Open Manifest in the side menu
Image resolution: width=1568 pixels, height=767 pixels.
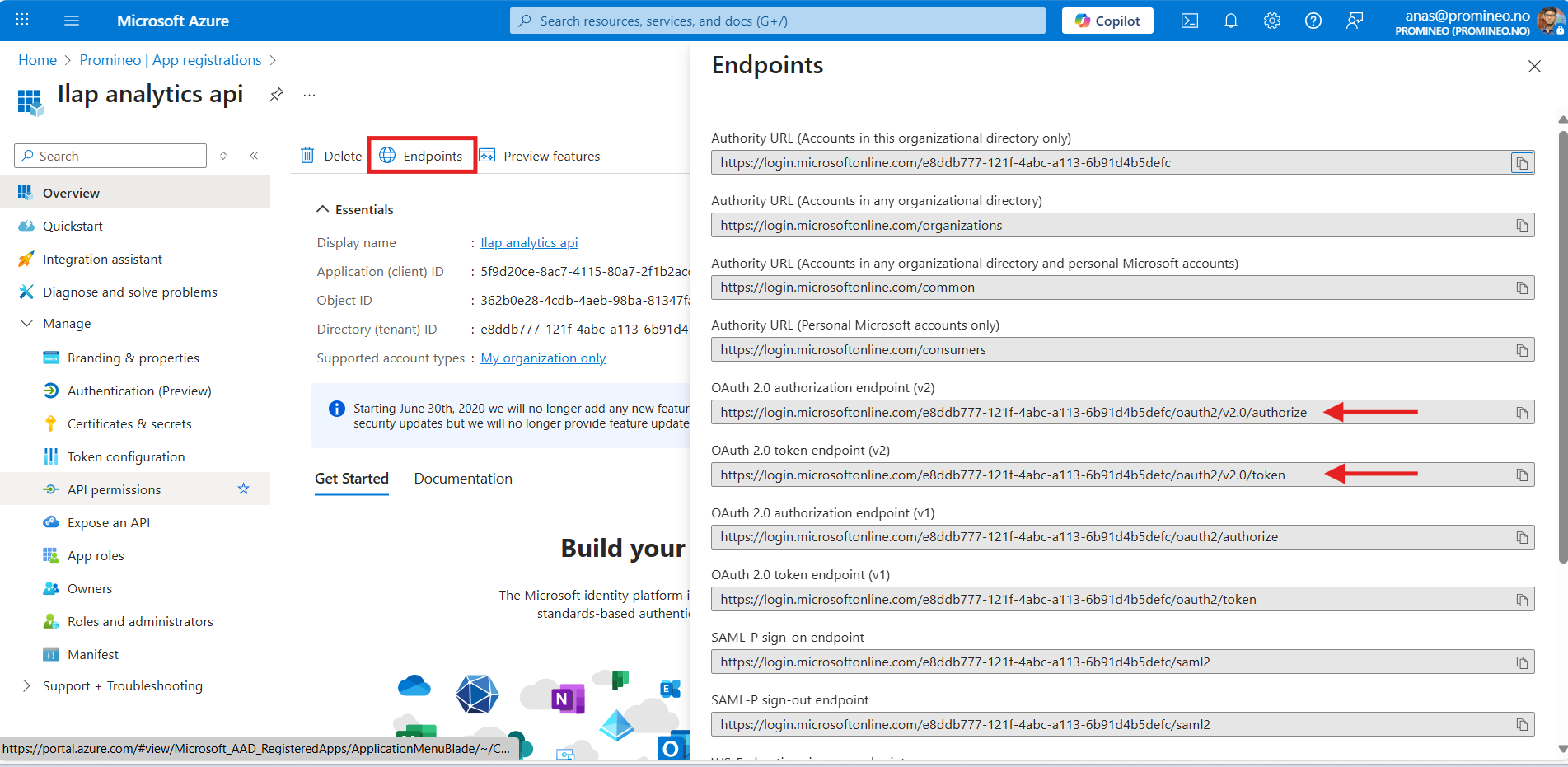click(135, 654)
